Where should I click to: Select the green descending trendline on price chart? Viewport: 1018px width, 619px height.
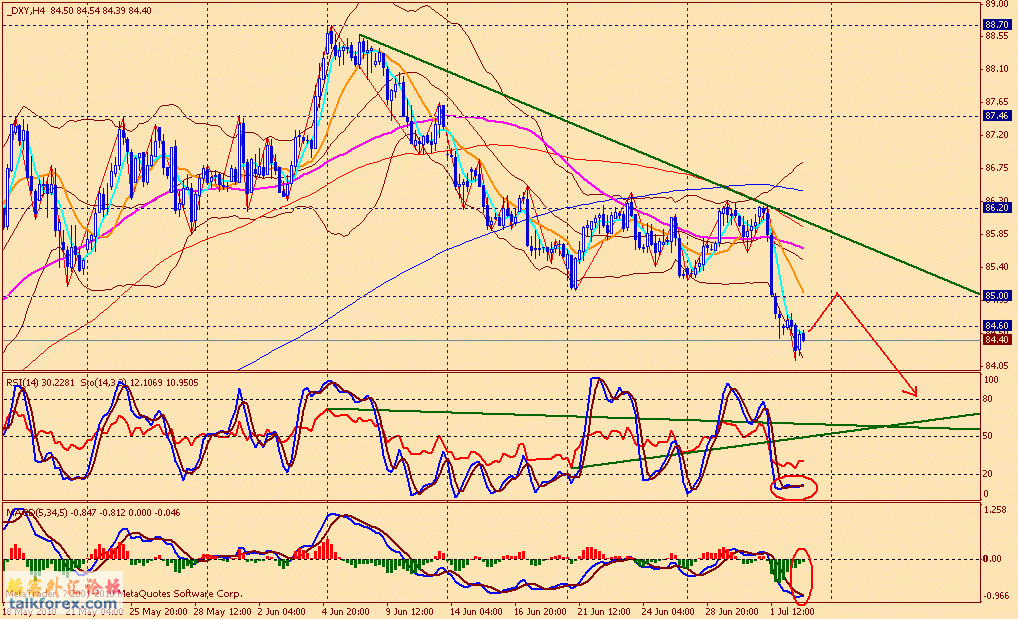pyautogui.click(x=669, y=164)
